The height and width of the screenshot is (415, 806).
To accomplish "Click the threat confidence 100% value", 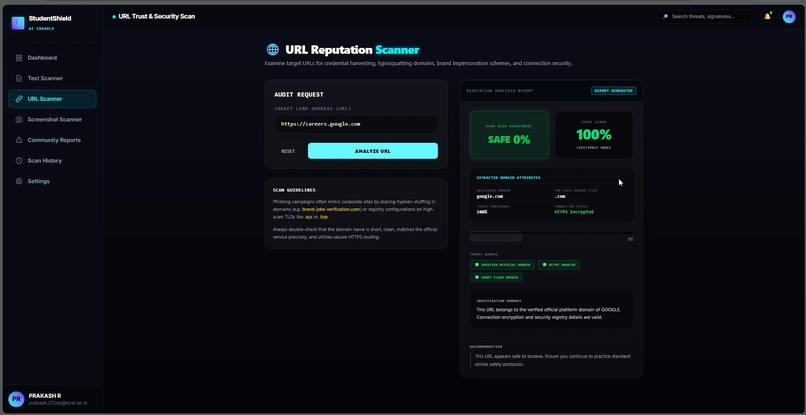I will click(x=482, y=212).
